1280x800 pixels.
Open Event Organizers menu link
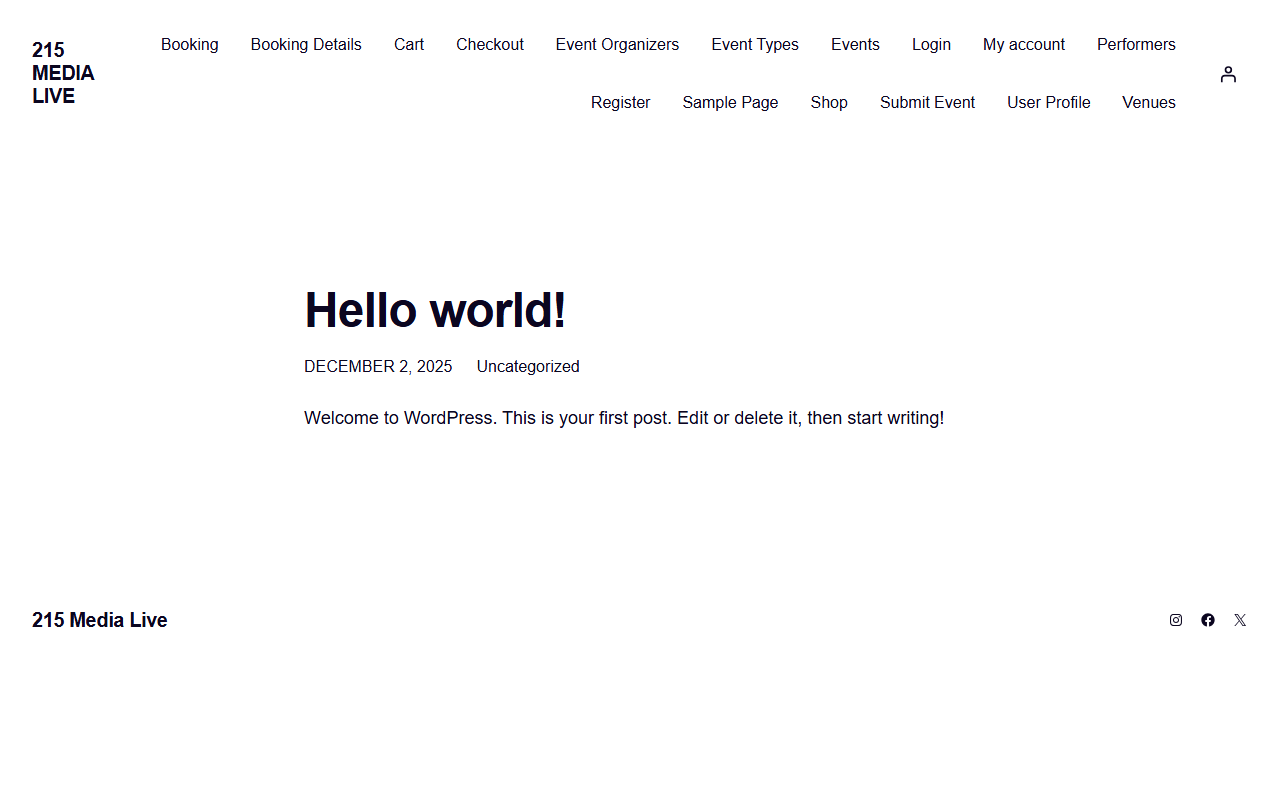click(x=617, y=44)
